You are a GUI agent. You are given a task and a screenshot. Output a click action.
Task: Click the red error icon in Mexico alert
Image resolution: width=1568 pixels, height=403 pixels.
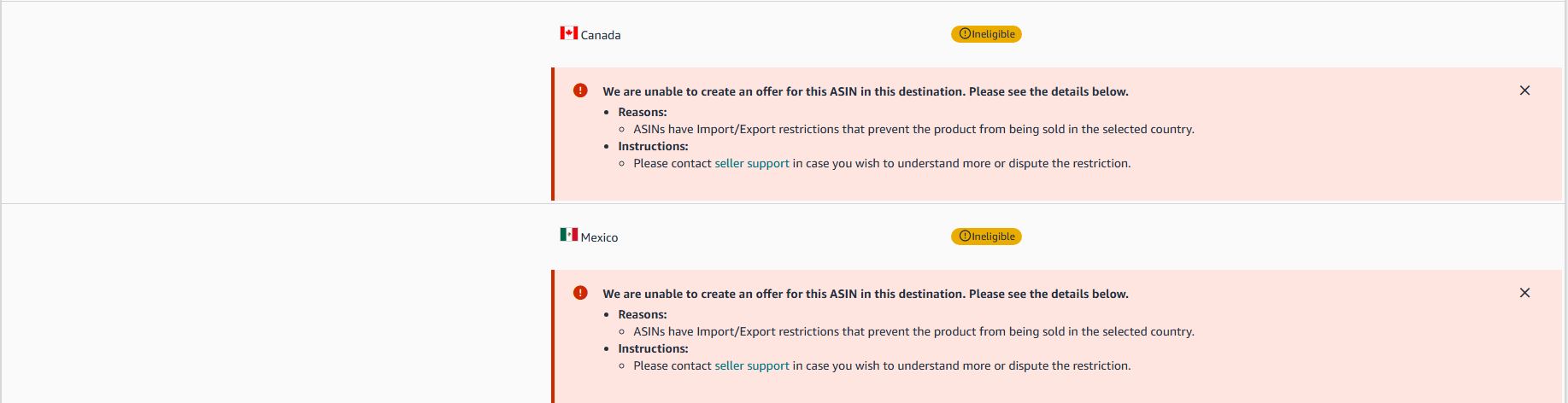pyautogui.click(x=580, y=293)
